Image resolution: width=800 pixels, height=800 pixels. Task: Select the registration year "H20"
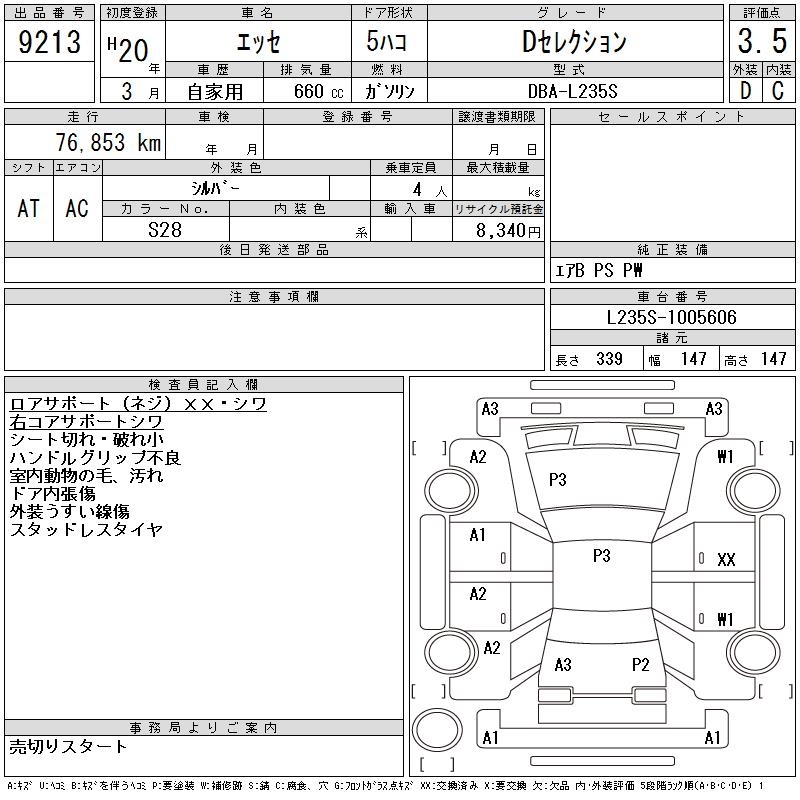128,49
